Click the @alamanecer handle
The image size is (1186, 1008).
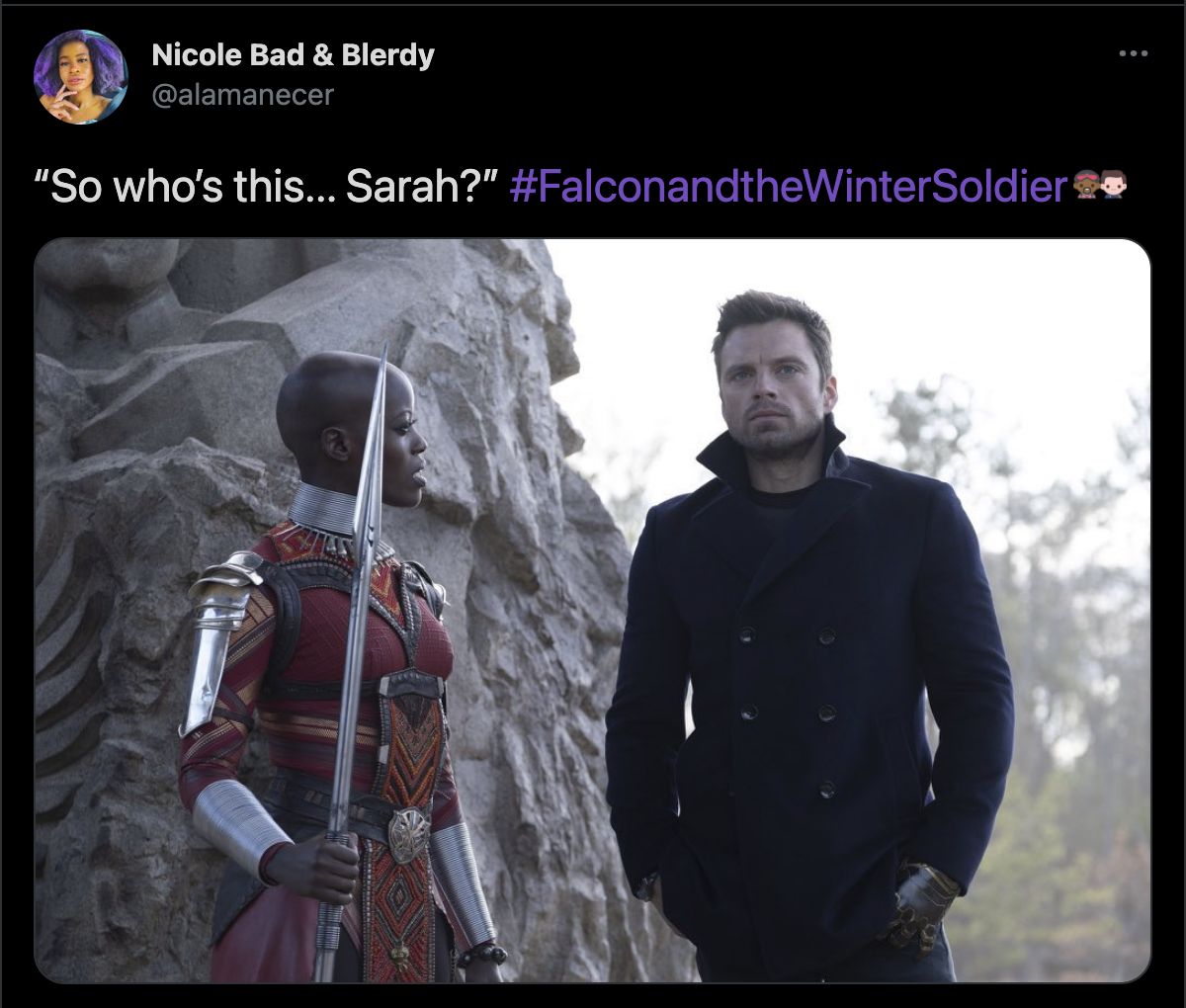coord(243,95)
